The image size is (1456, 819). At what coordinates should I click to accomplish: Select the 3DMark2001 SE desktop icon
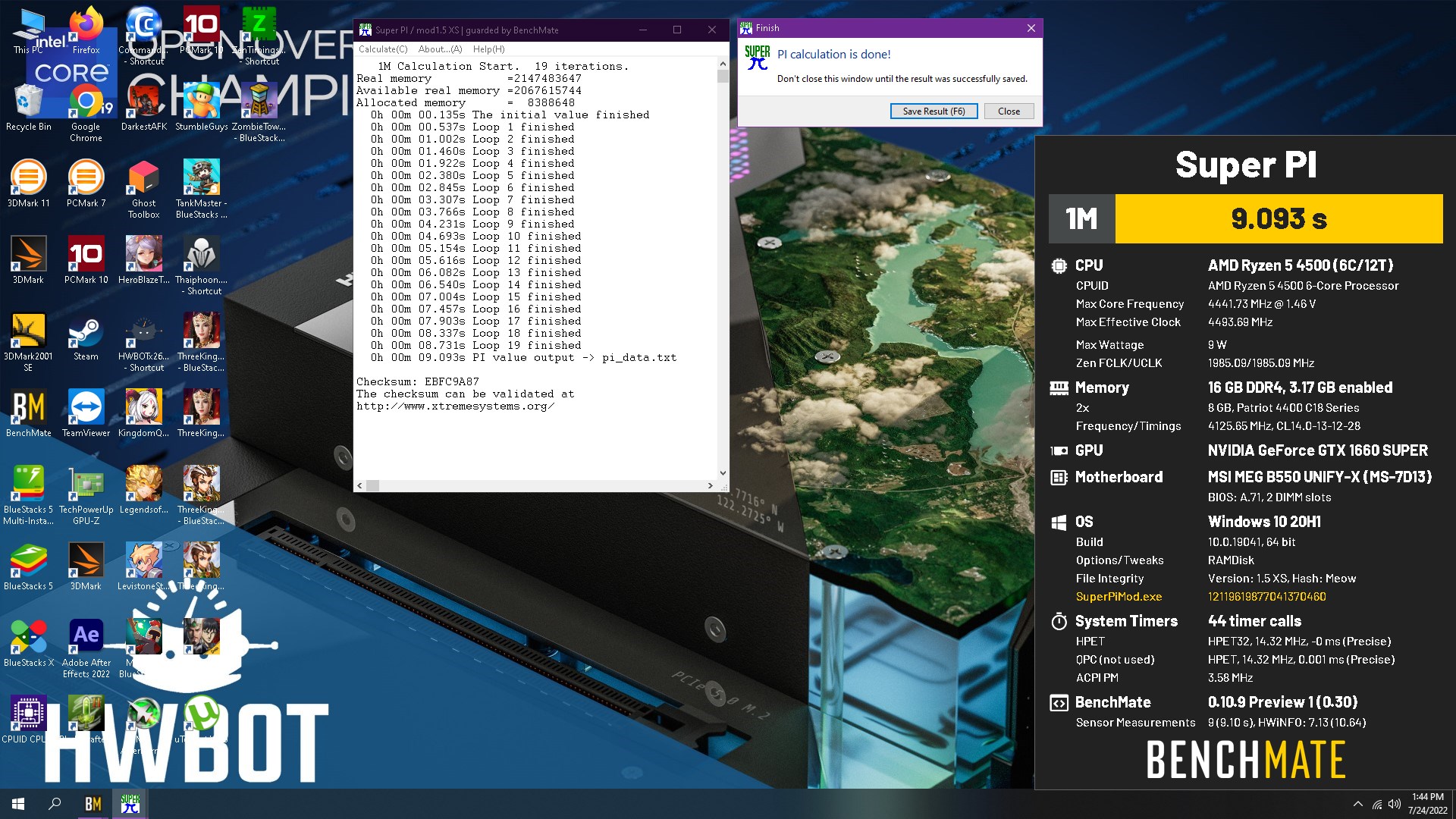[x=28, y=343]
